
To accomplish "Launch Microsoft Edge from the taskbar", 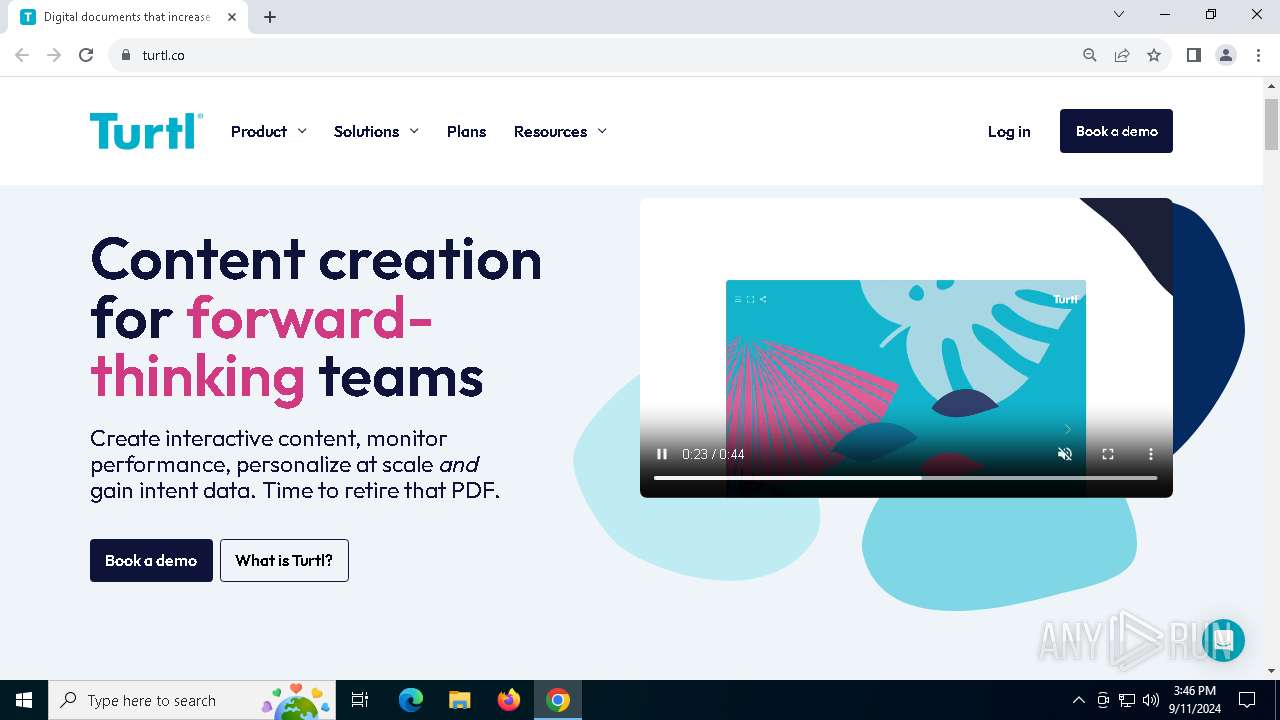I will (411, 700).
